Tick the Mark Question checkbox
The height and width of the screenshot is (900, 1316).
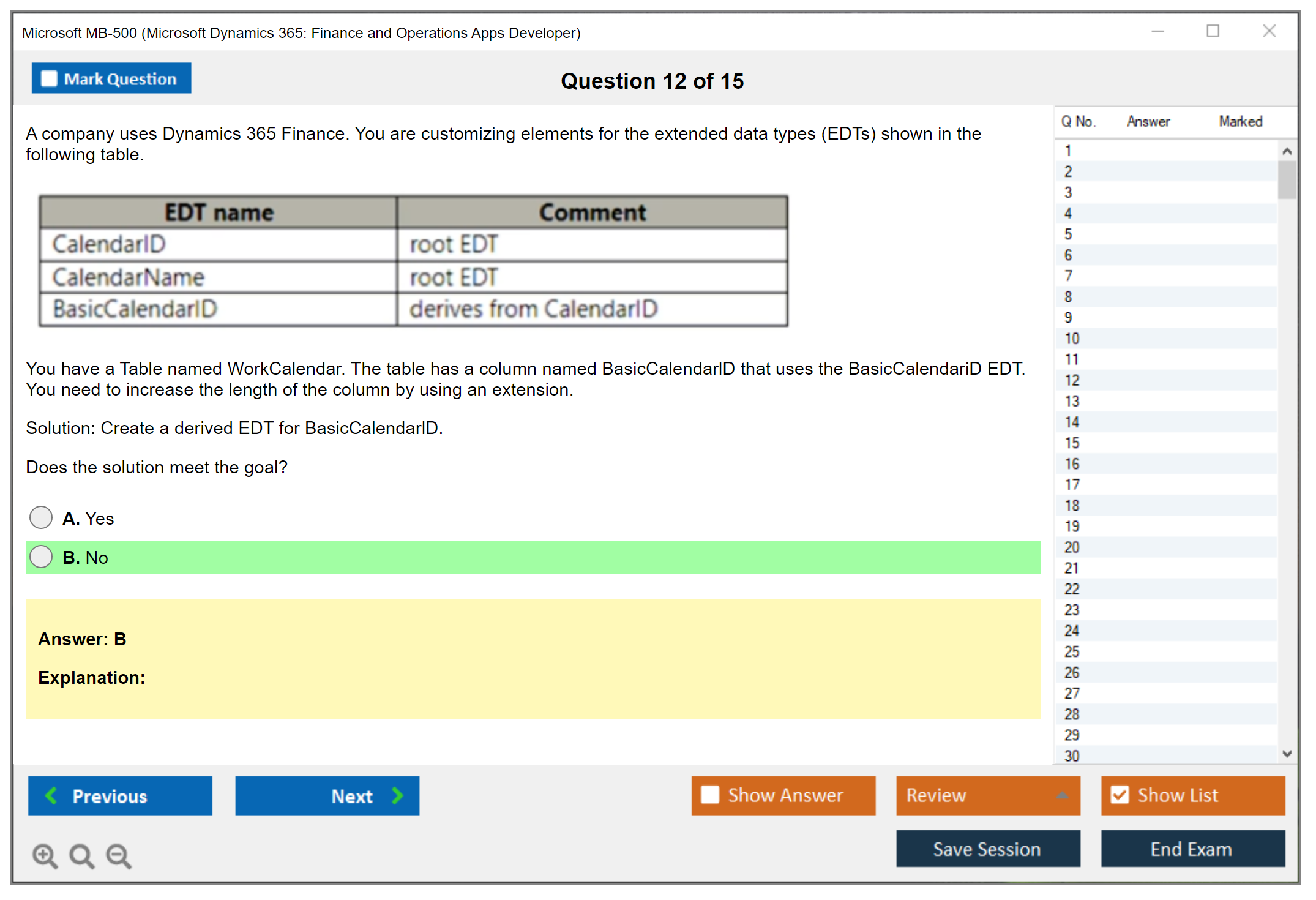pos(49,78)
